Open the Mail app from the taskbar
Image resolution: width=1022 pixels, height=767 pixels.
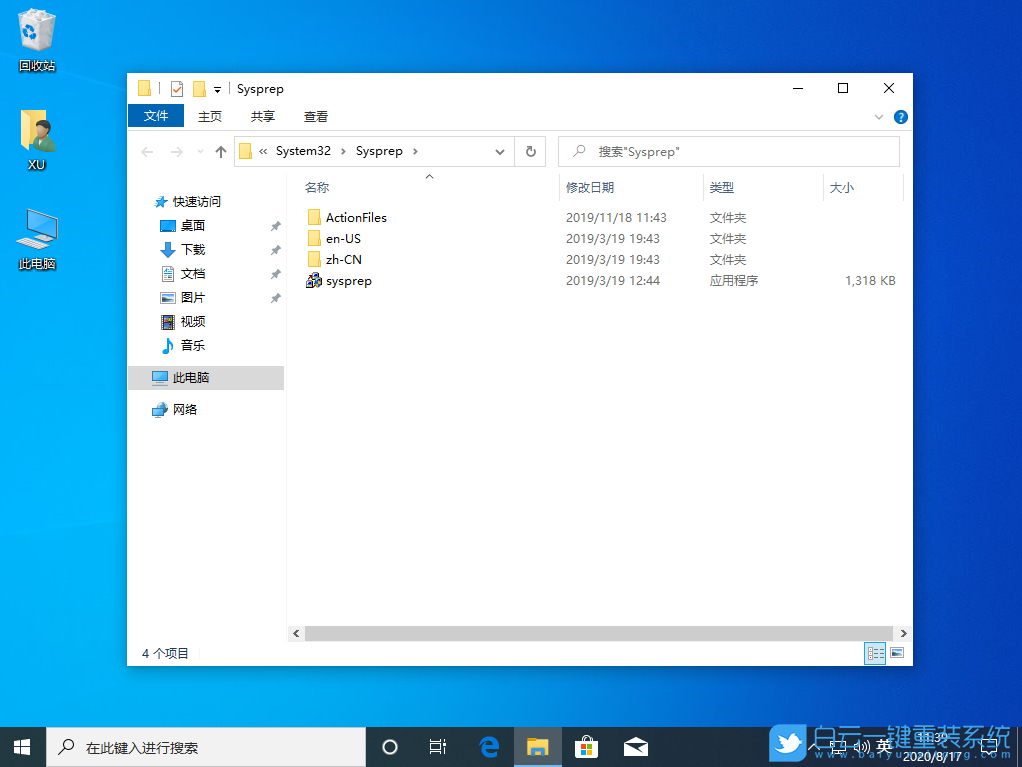click(635, 746)
